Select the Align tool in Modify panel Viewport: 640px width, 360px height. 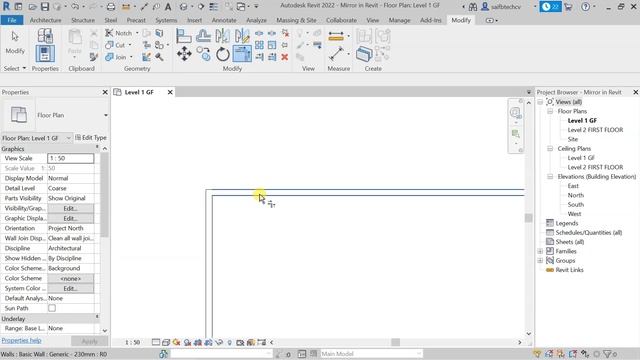pyautogui.click(x=184, y=36)
